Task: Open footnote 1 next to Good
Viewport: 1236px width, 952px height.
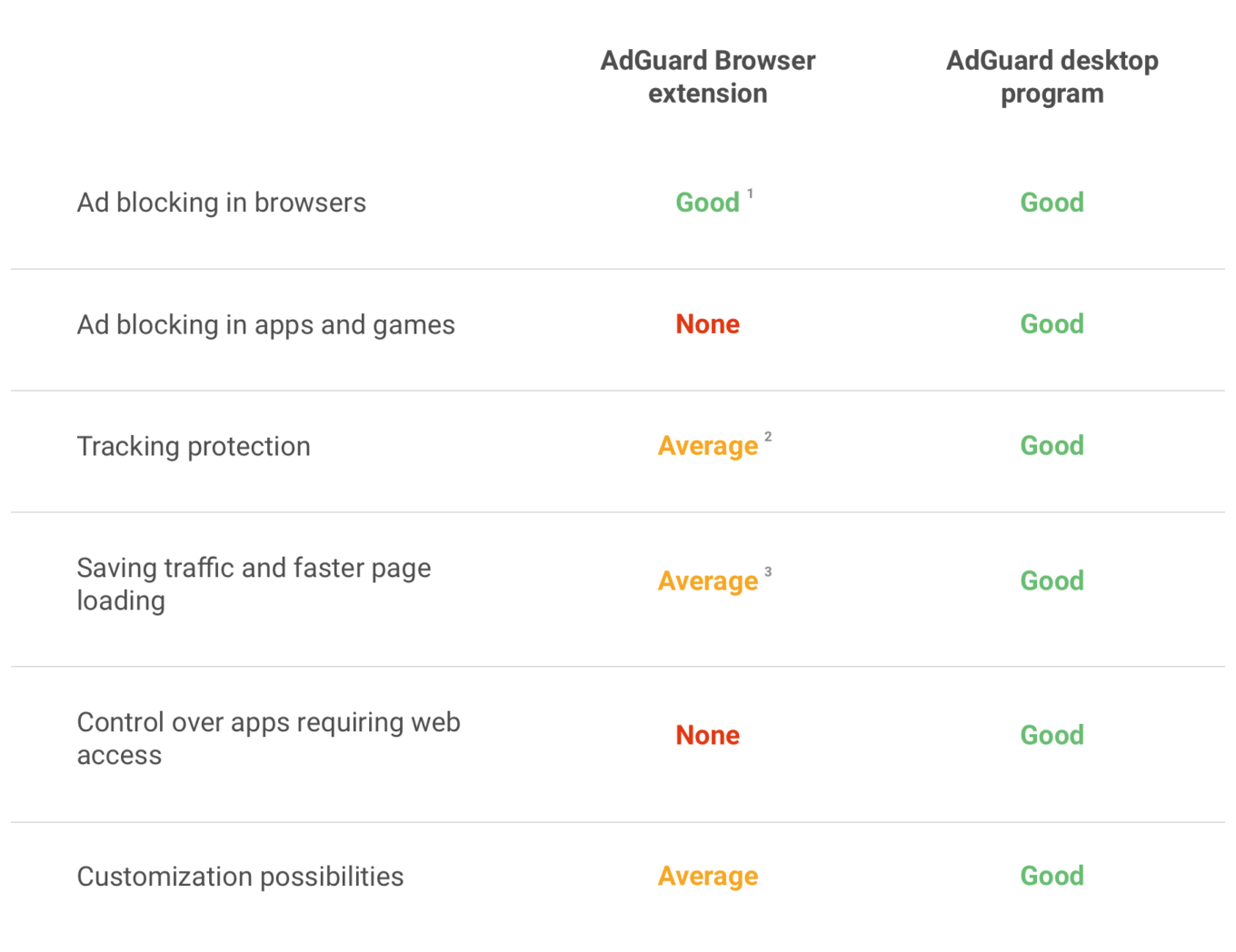Action: point(750,193)
